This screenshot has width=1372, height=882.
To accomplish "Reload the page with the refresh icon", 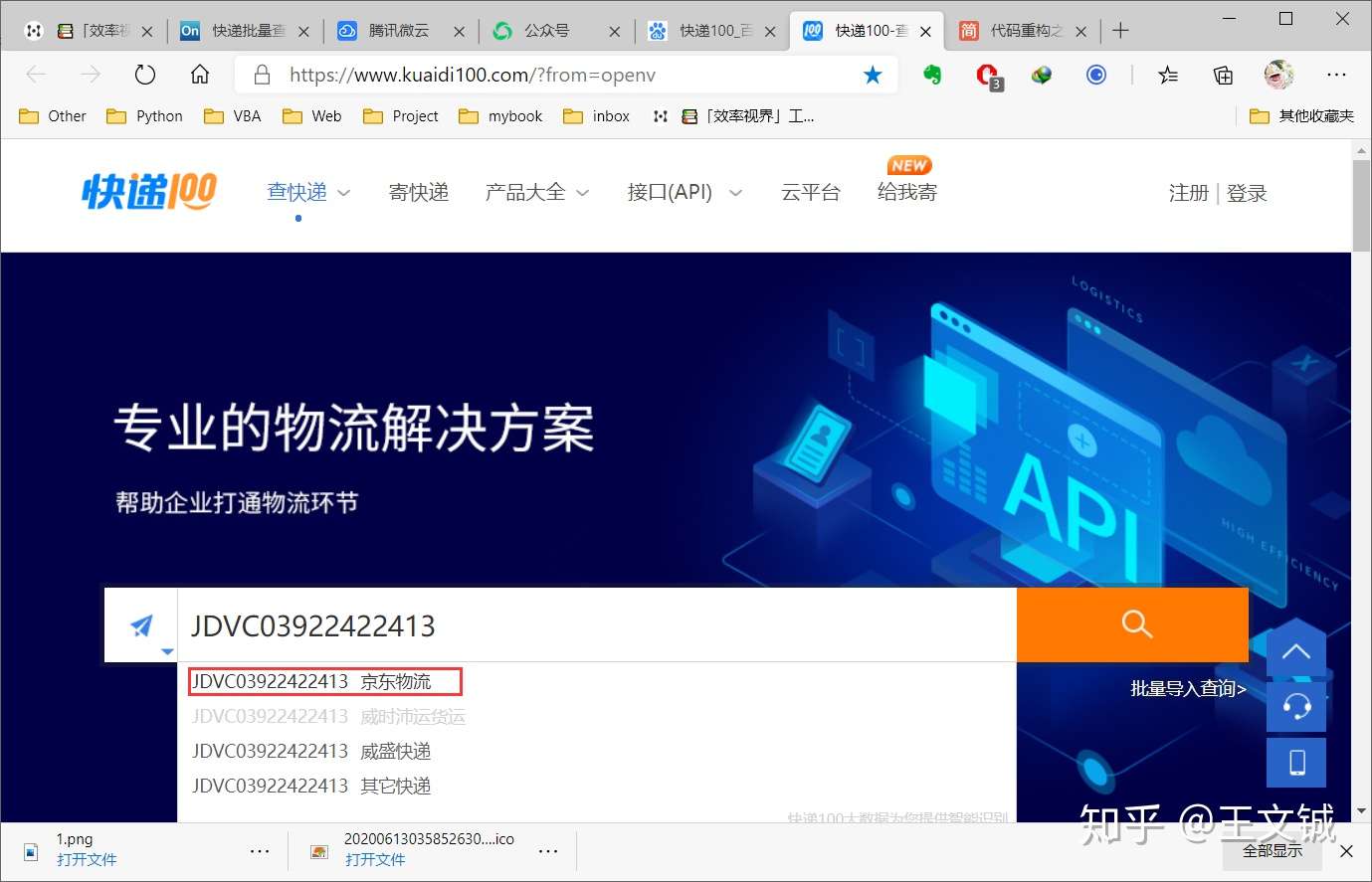I will [145, 75].
